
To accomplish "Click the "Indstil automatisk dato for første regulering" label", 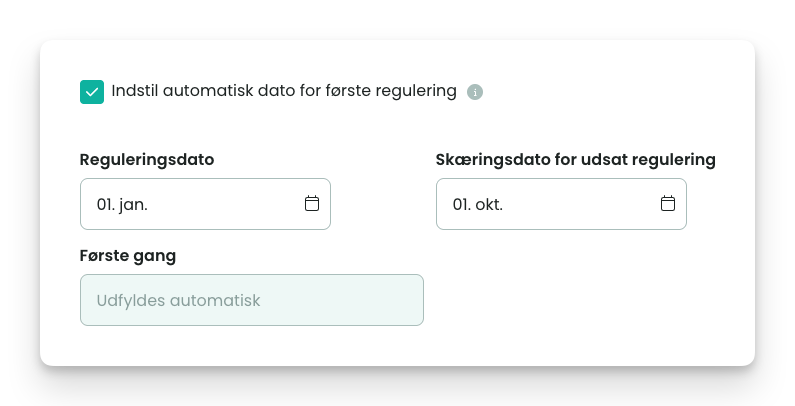I will pos(284,91).
